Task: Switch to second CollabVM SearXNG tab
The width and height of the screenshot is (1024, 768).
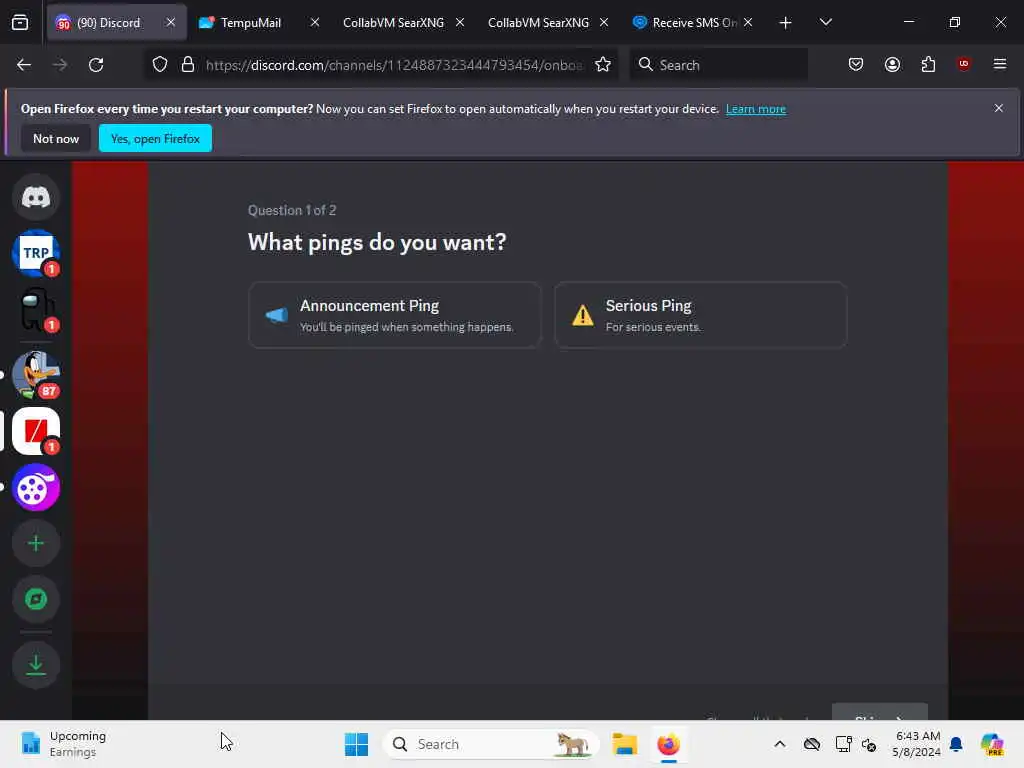Action: 538,23
